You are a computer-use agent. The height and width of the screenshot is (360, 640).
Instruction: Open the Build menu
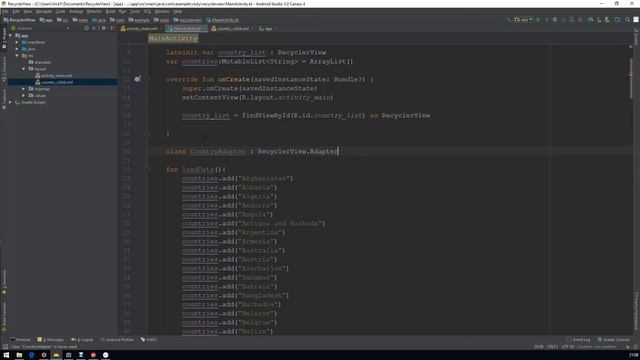pyautogui.click(x=110, y=11)
